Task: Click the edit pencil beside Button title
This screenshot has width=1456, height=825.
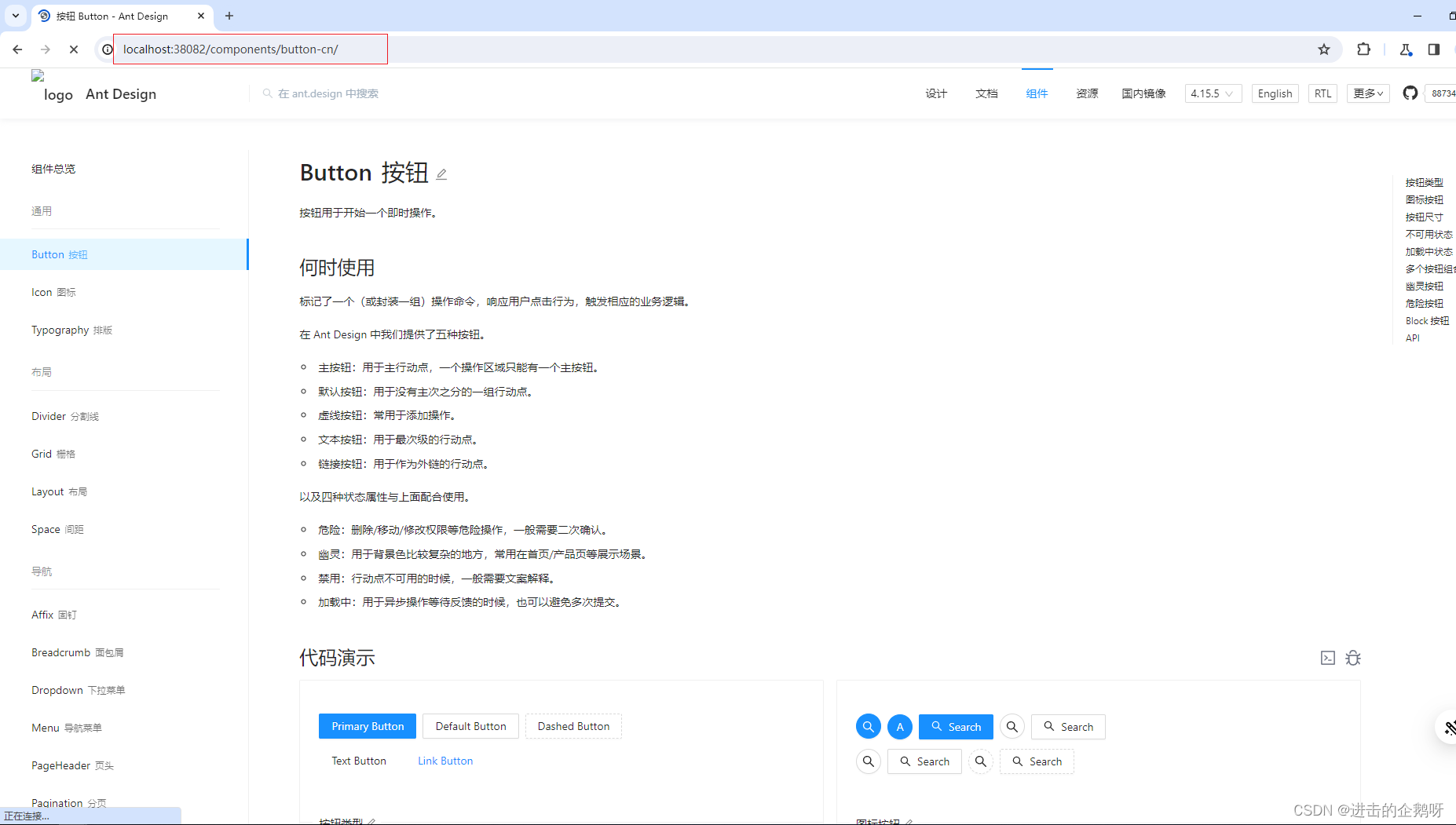Action: click(441, 174)
